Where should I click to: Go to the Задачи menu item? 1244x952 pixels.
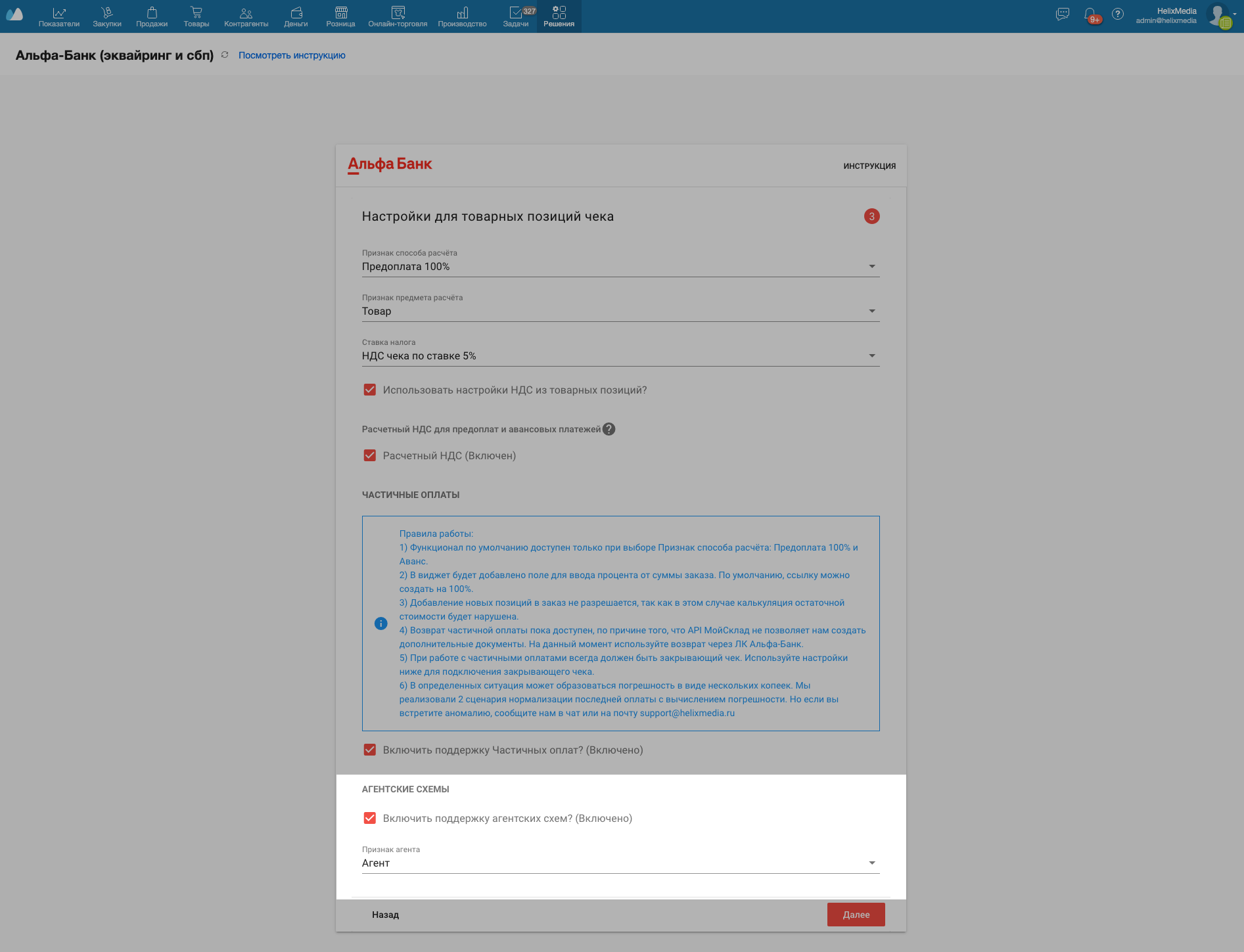(x=516, y=16)
